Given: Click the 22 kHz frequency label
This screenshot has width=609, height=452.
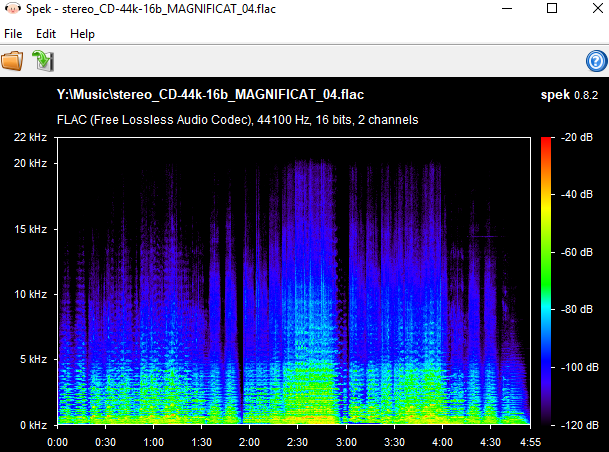Looking at the screenshot, I should point(30,137).
